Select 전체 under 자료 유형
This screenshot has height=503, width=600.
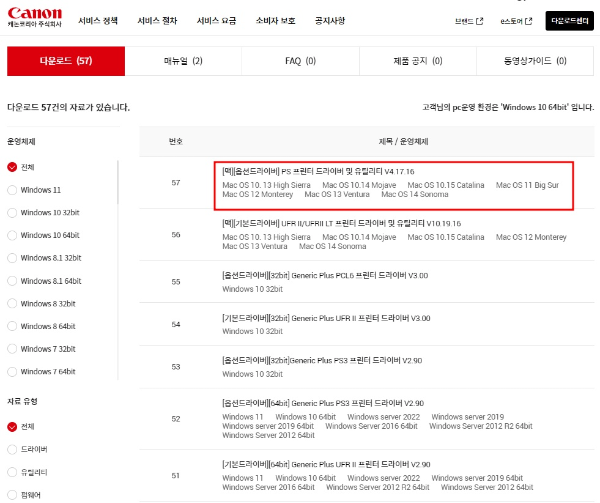coord(12,427)
